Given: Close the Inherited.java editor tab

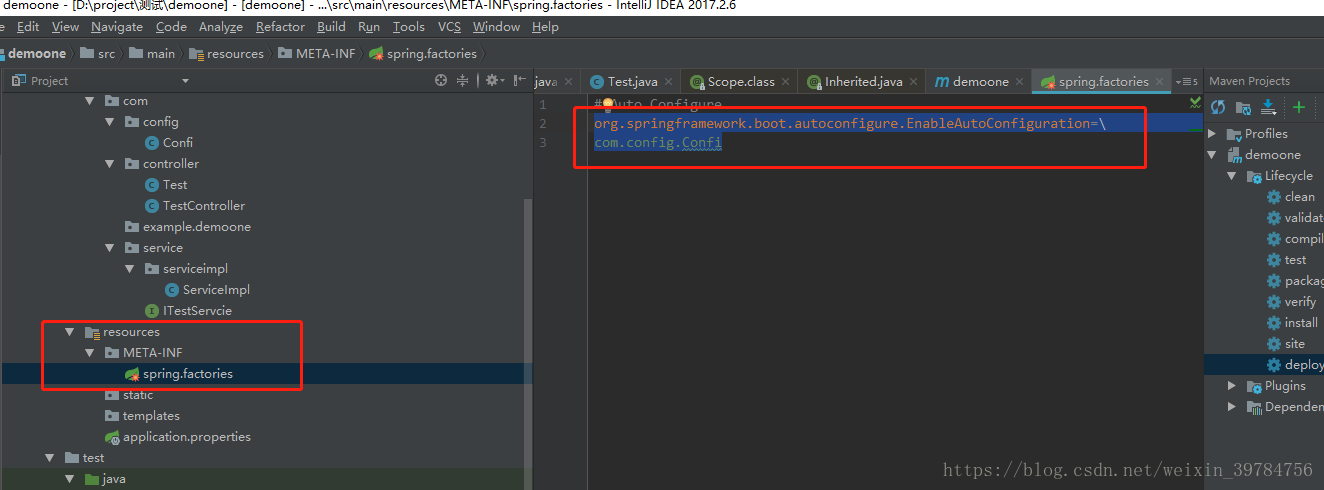Looking at the screenshot, I should (915, 82).
